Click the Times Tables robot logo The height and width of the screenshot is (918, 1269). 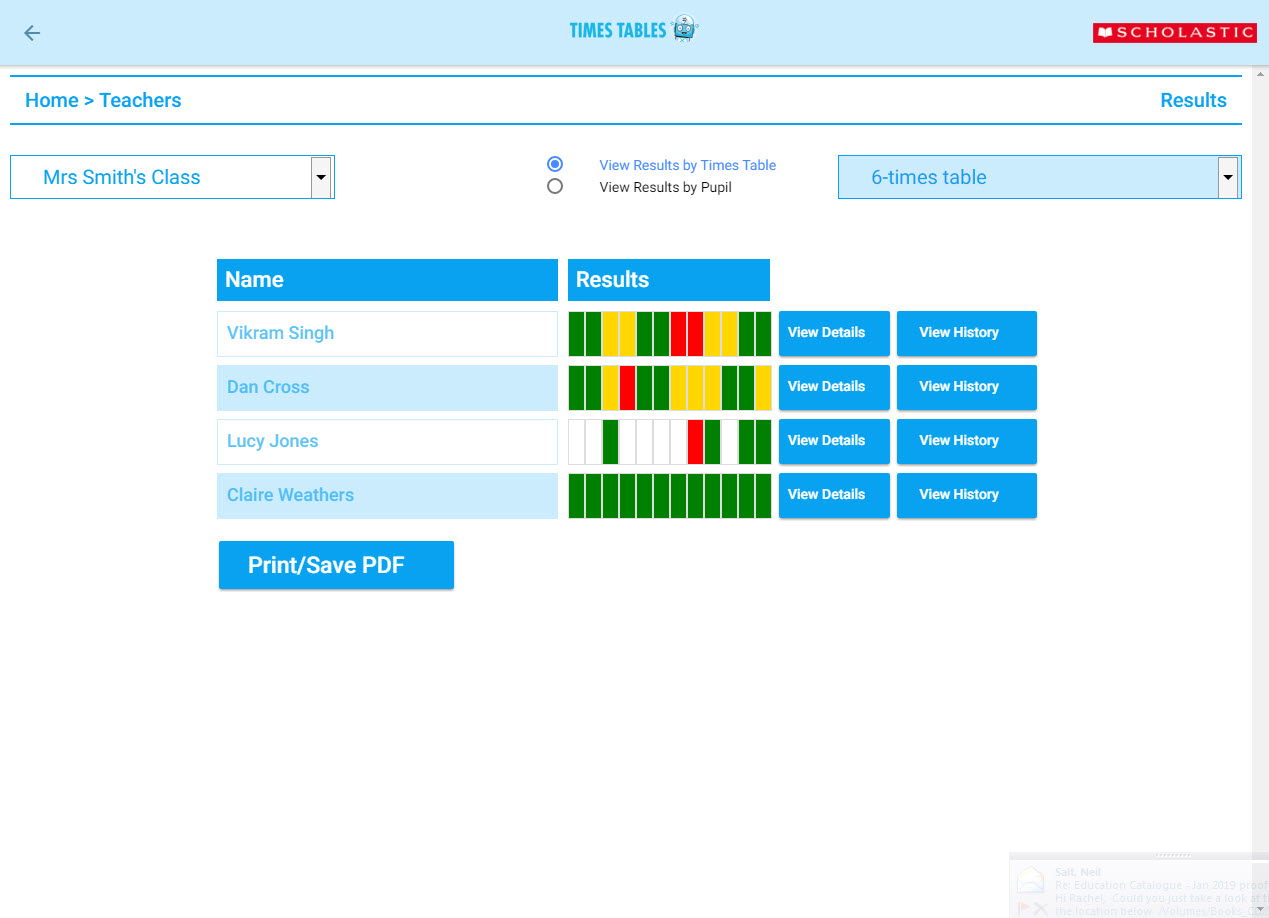pos(684,29)
